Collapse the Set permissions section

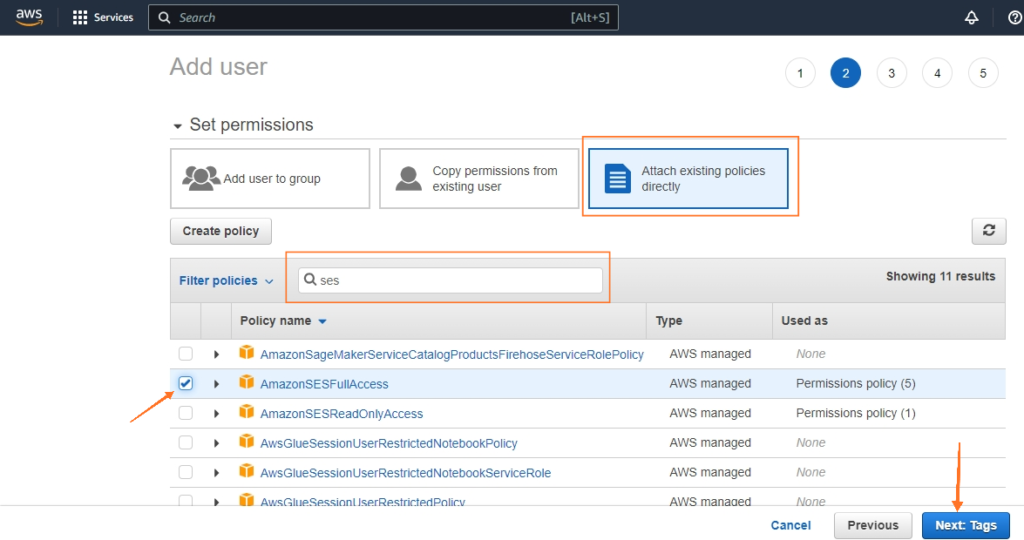177,125
